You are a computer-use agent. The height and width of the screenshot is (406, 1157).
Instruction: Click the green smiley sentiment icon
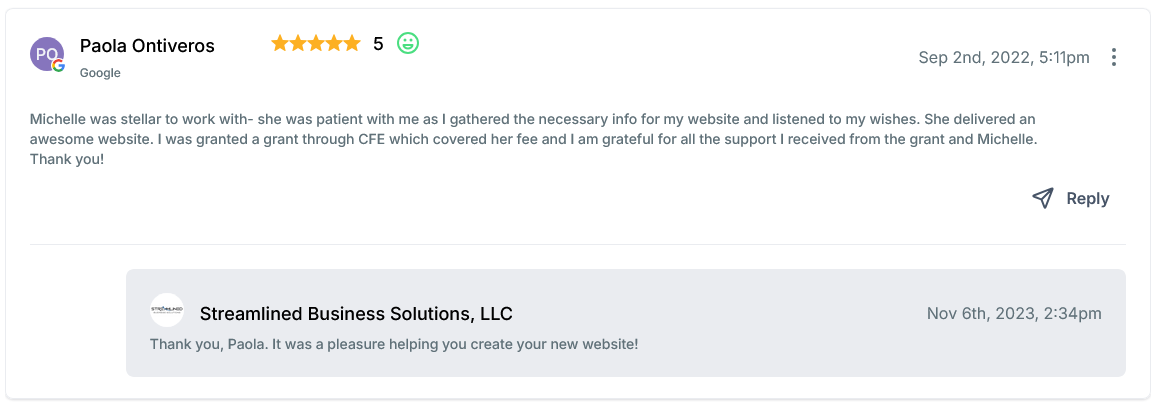[x=407, y=43]
